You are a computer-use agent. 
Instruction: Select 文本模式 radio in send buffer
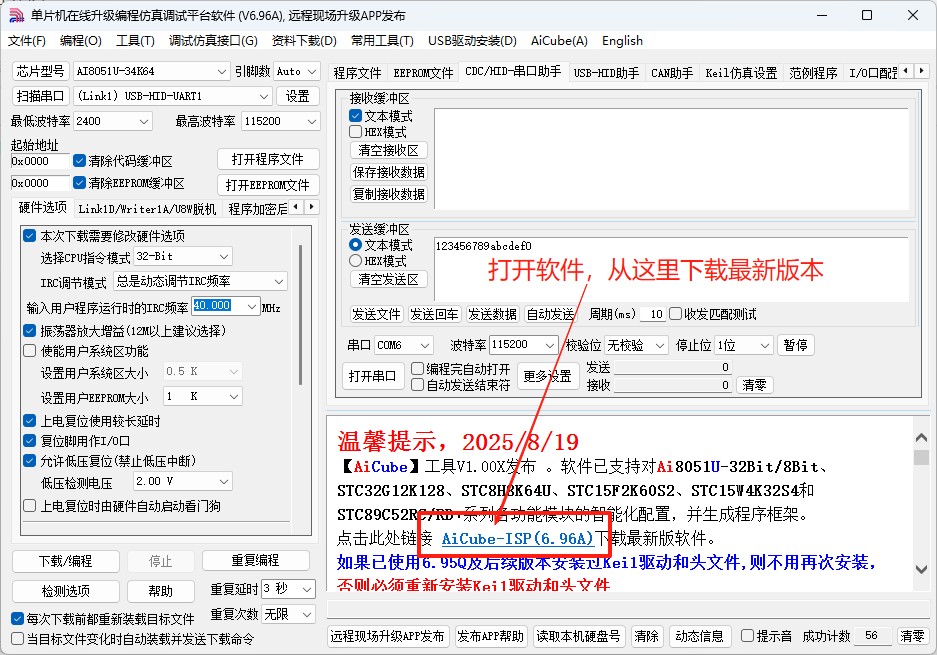point(356,245)
